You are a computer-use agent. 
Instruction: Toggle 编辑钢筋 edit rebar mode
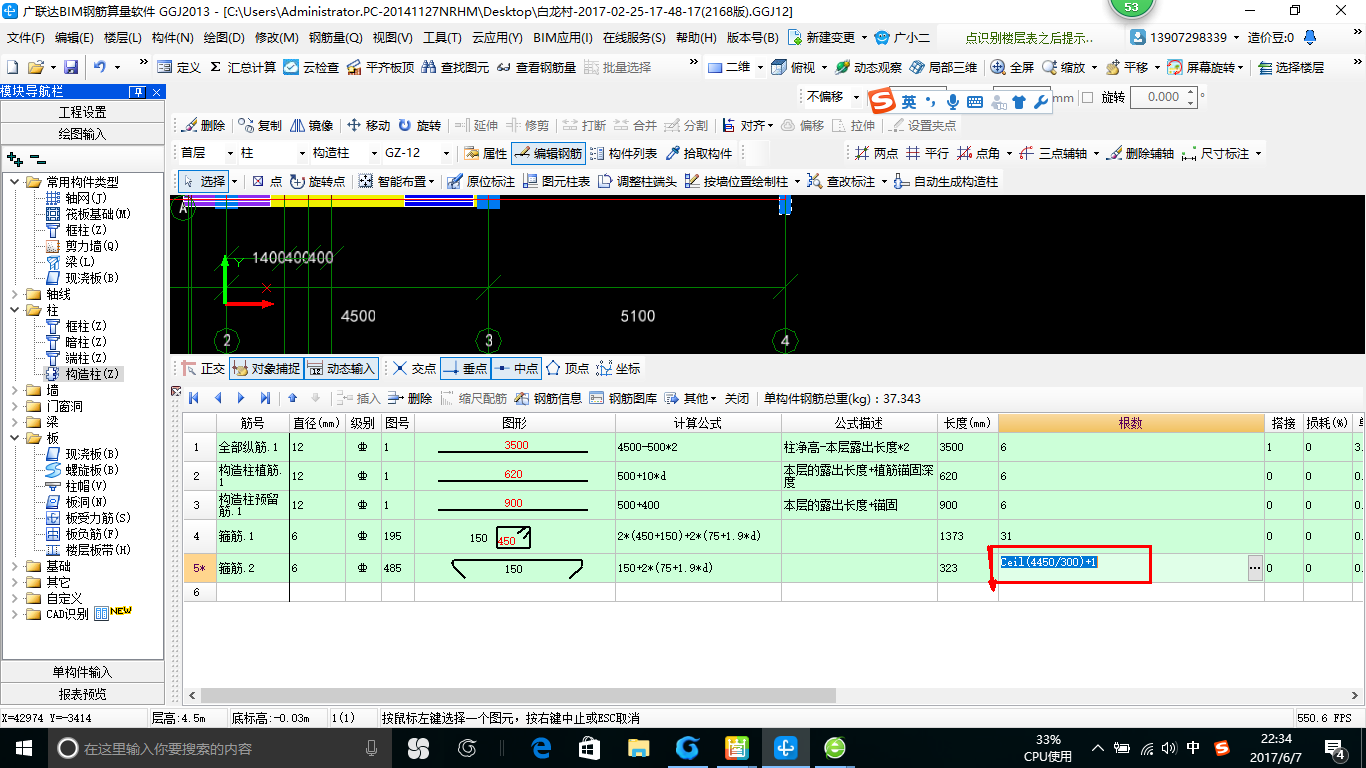(x=548, y=153)
